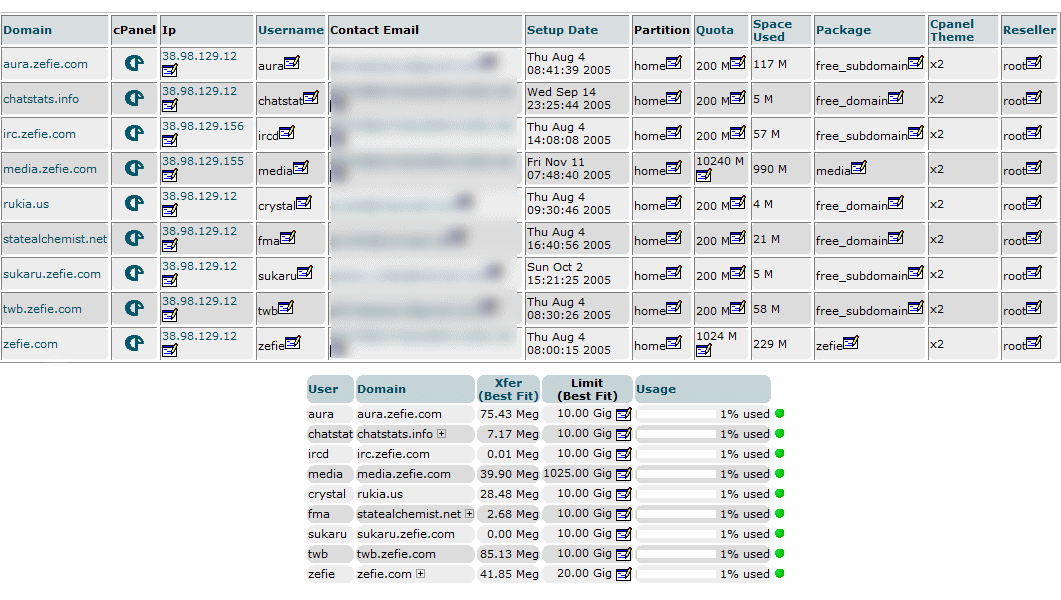Click cPanel icon in media.zefie.com row
The width and height of the screenshot is (1061, 600).
click(x=134, y=169)
